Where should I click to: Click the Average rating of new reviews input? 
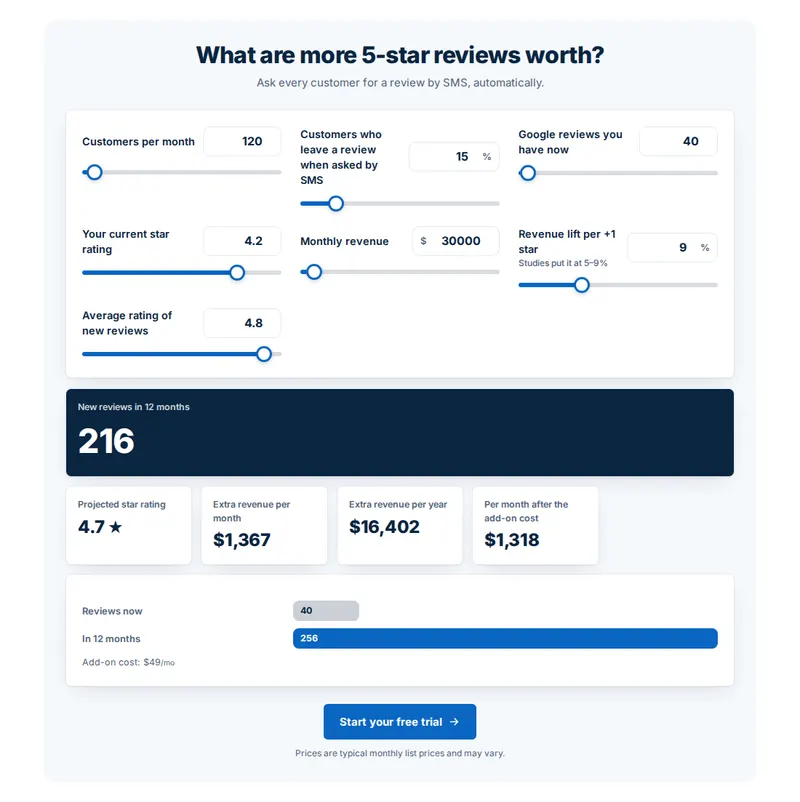coord(242,323)
